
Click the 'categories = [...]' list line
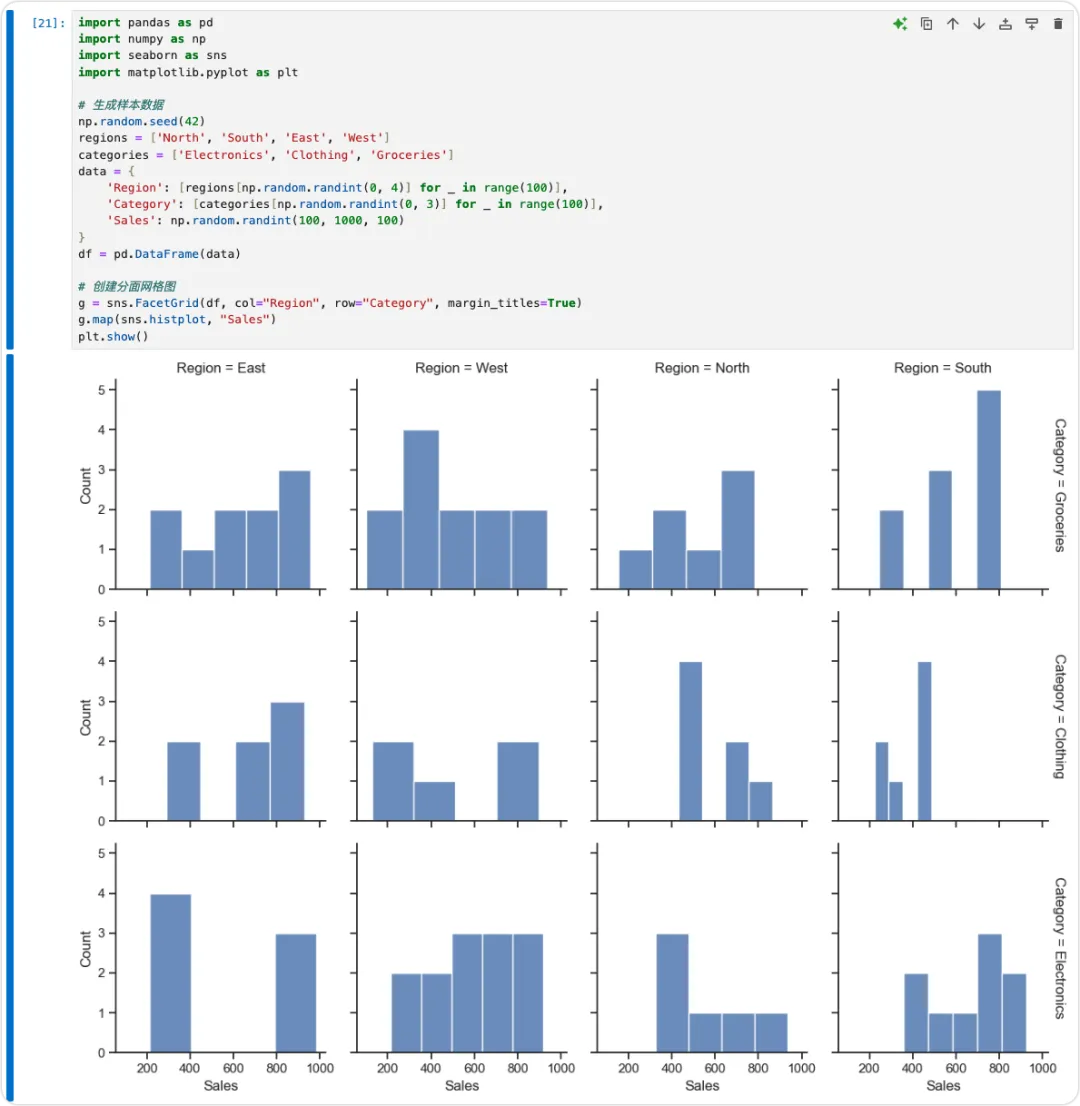click(266, 154)
